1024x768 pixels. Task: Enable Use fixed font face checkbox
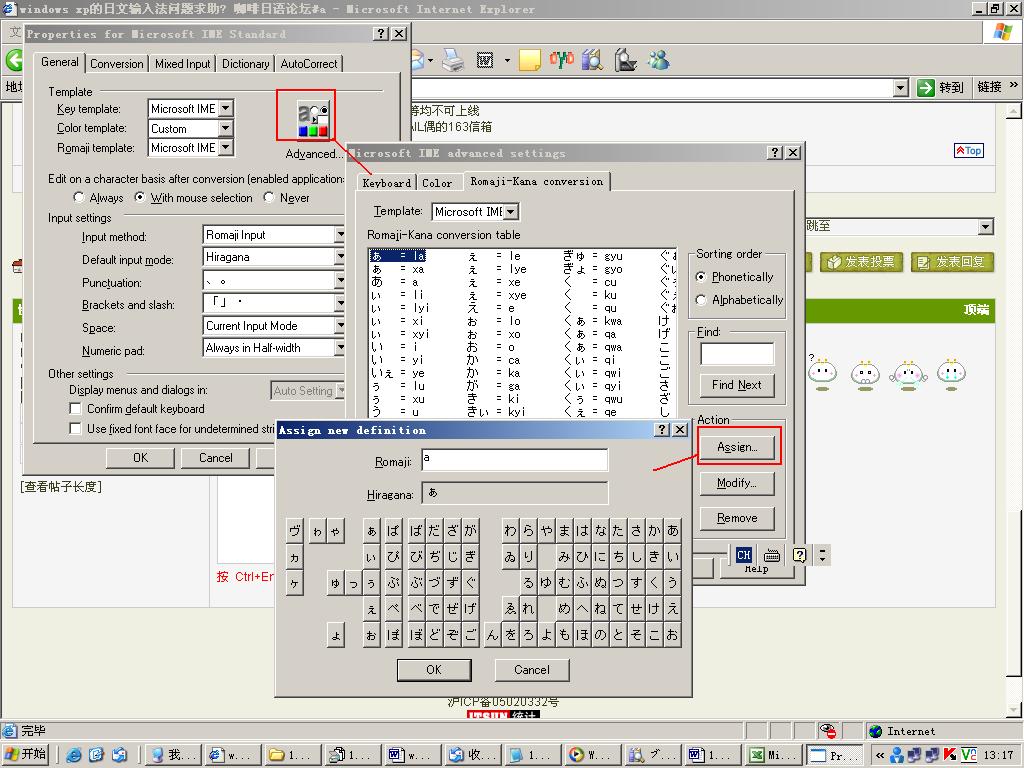coord(76,428)
